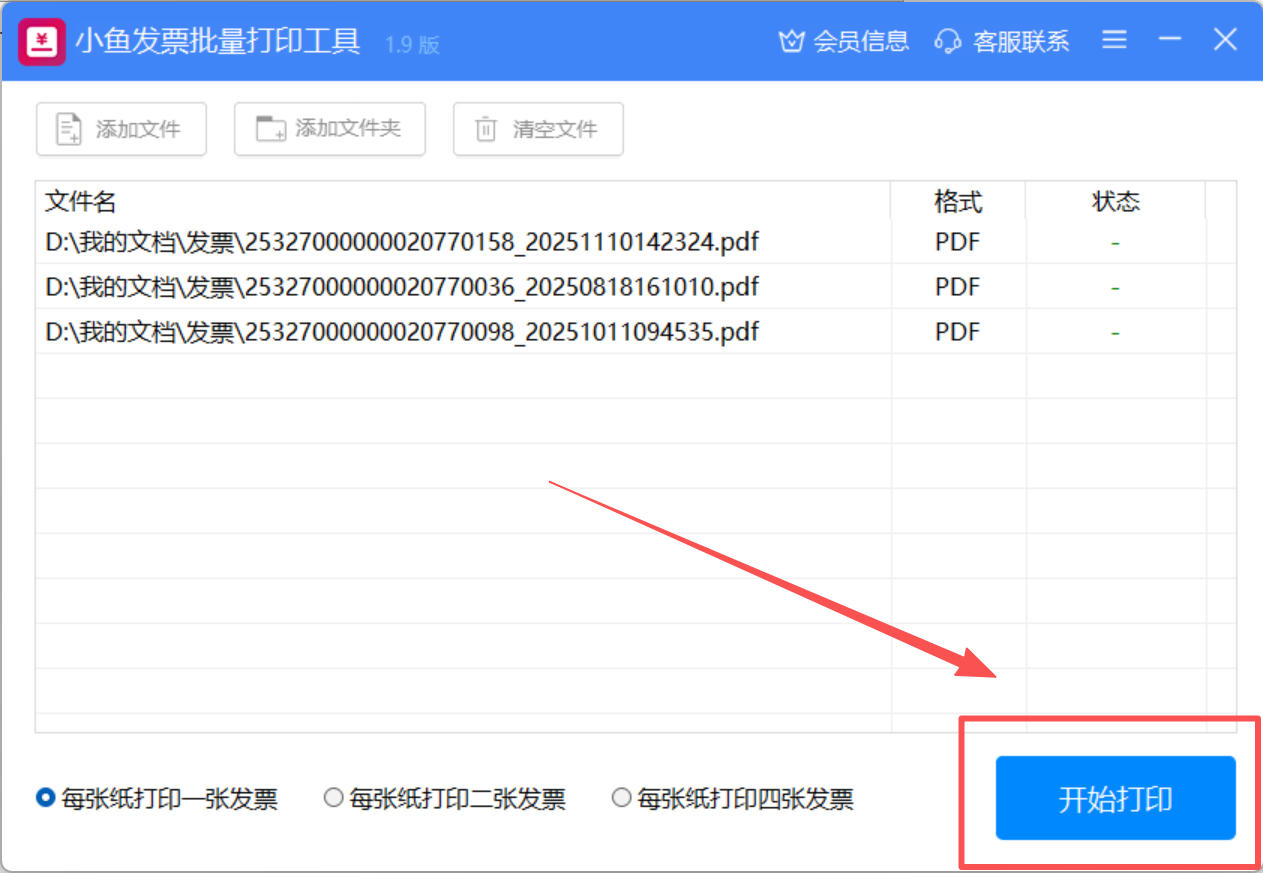Close the invoice print tool window

click(1226, 40)
